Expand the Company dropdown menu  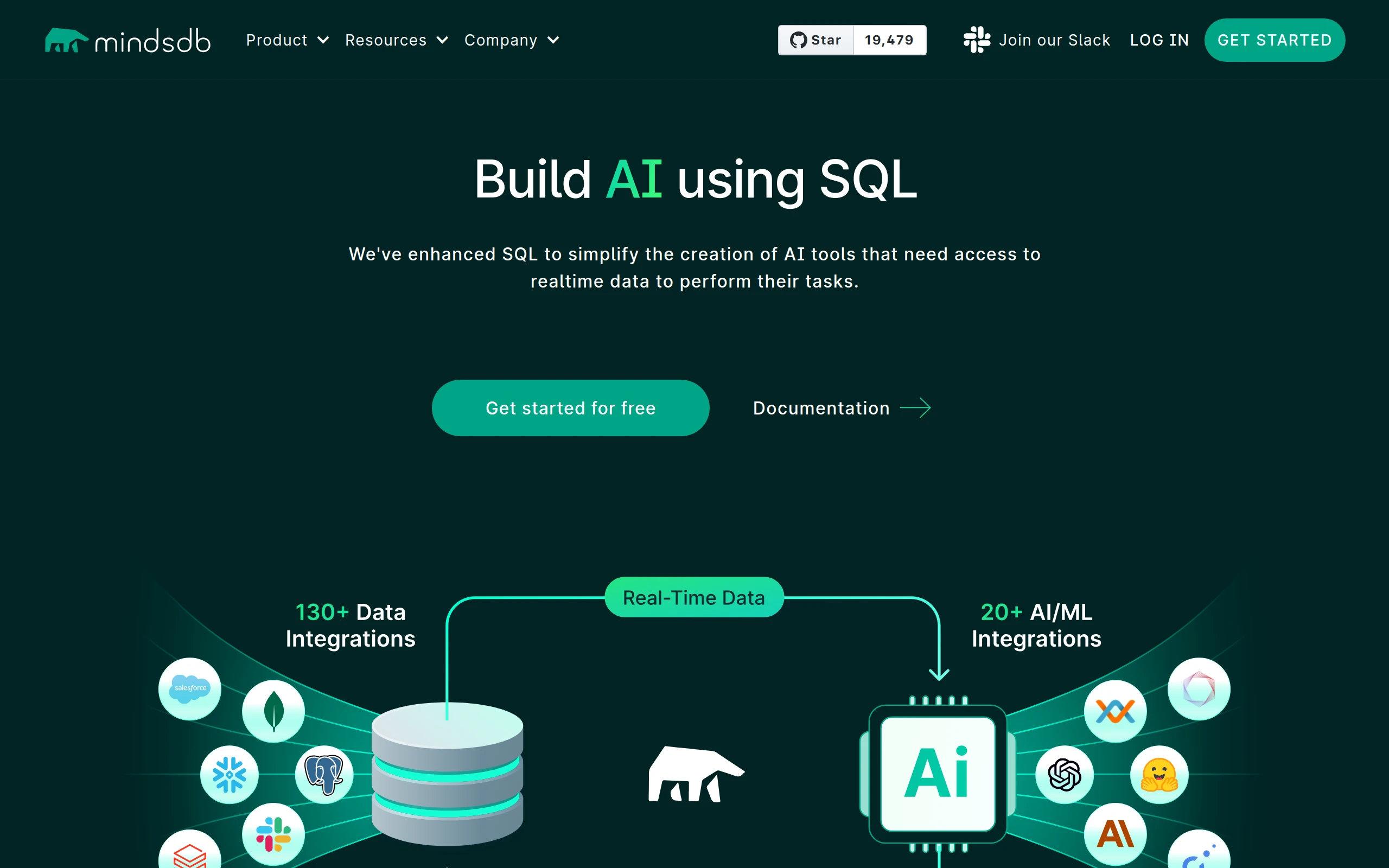coord(511,40)
